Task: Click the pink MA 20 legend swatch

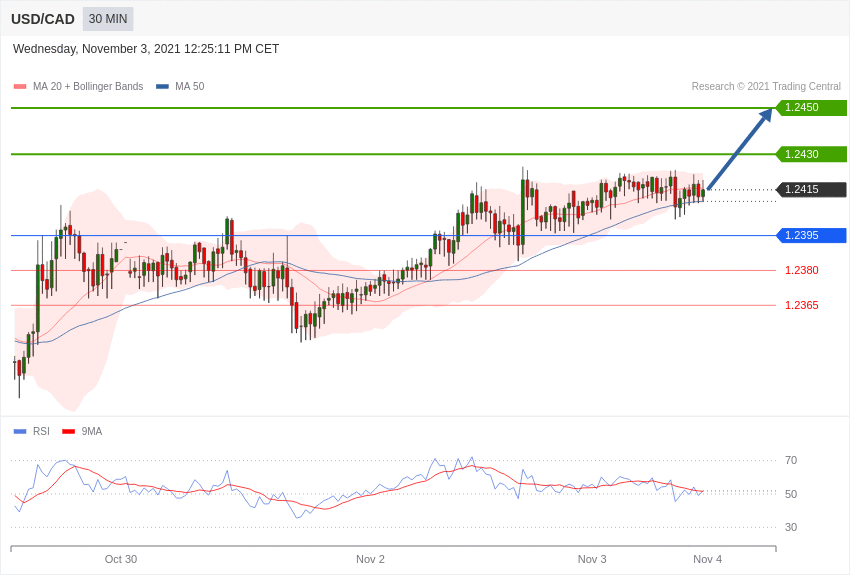Action: [x=20, y=87]
